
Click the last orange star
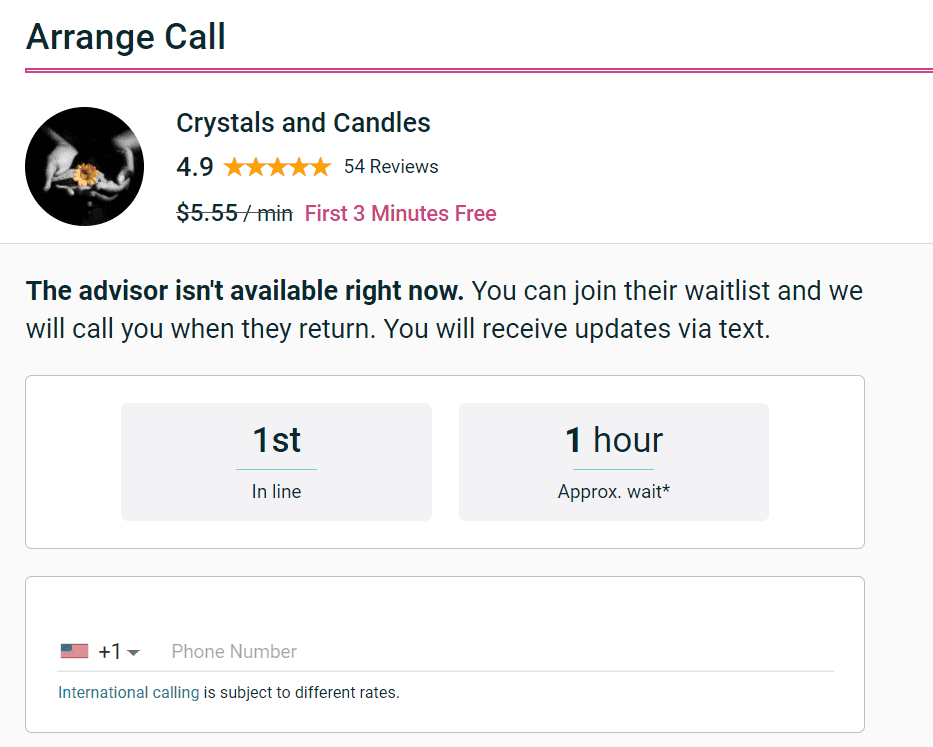pyautogui.click(x=321, y=167)
